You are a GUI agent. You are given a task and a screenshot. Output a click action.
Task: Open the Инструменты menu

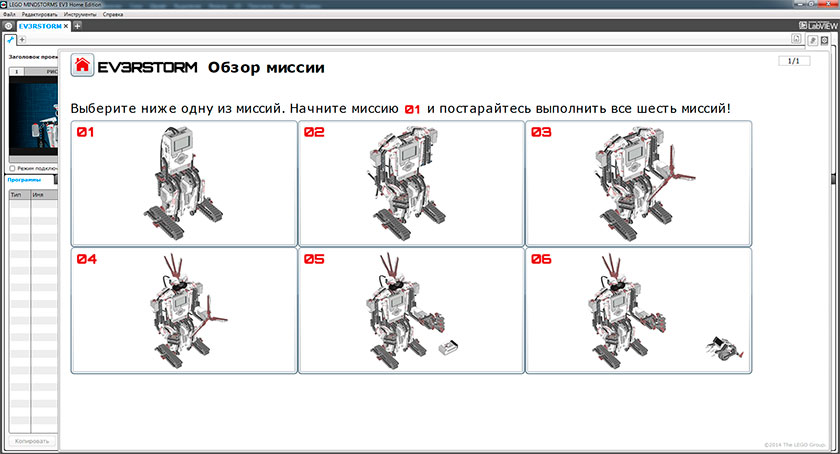80,14
